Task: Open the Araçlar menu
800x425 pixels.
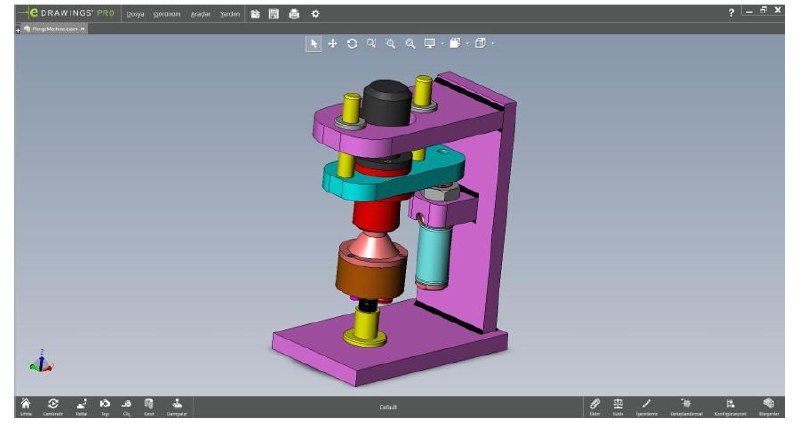Action: pyautogui.click(x=200, y=14)
